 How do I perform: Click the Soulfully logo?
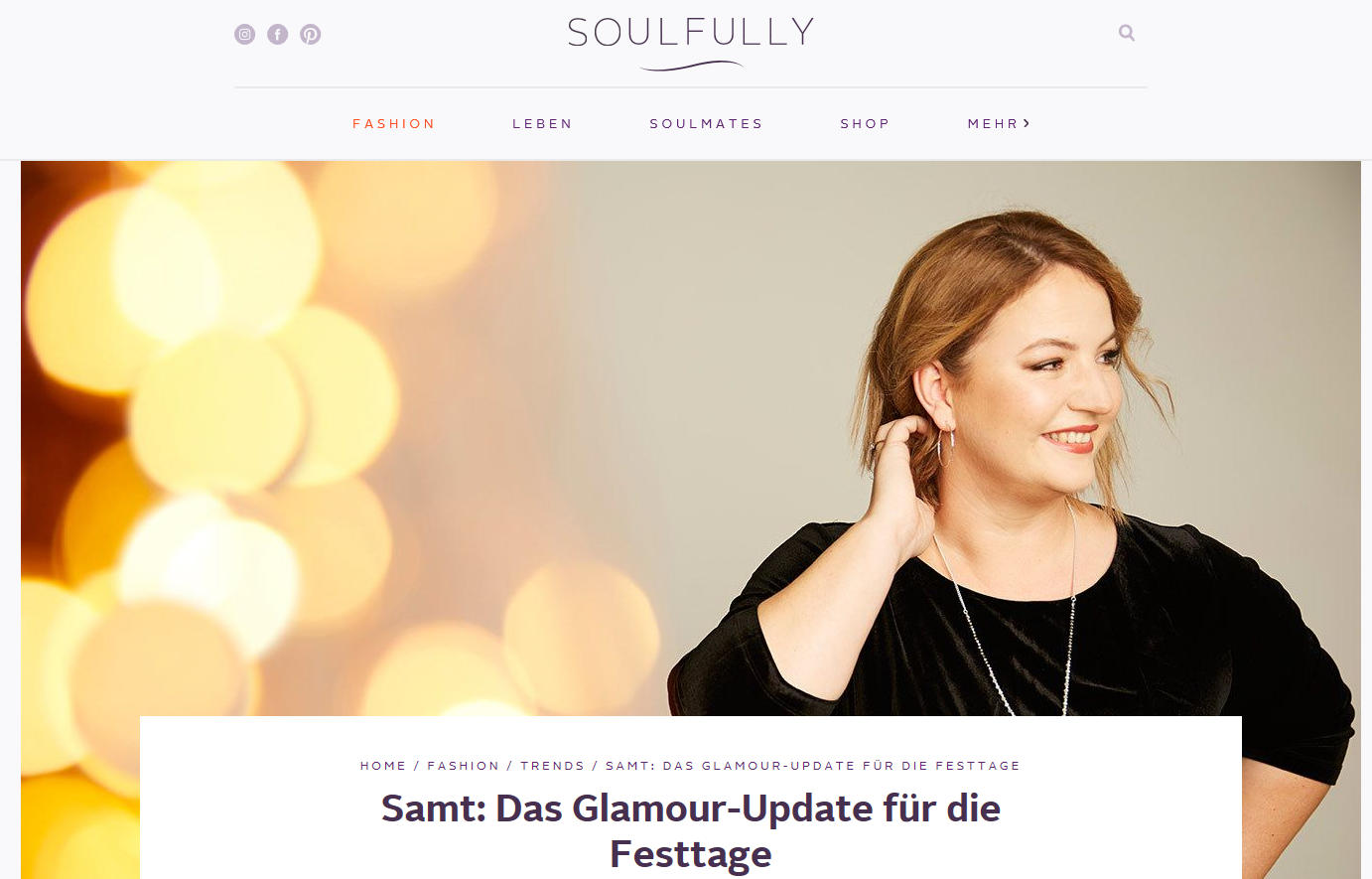pyautogui.click(x=691, y=44)
